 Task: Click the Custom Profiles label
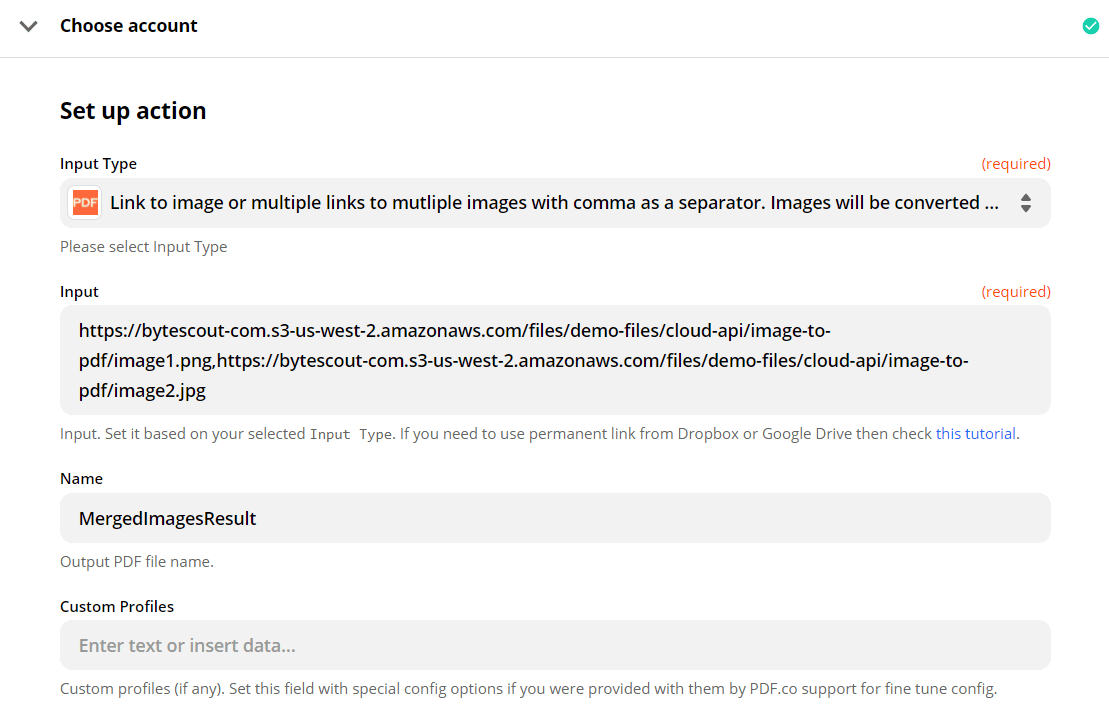tap(117, 606)
